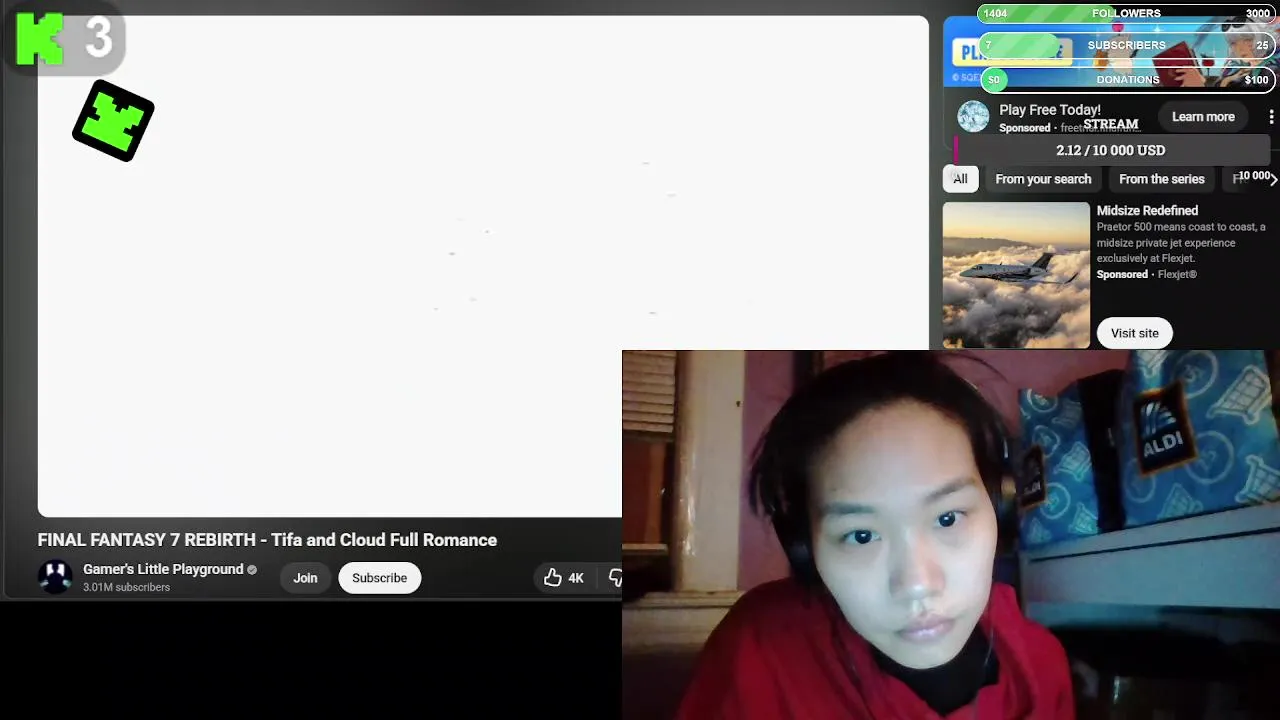Click the Learn more ad button
This screenshot has width=1280, height=720.
click(x=1203, y=117)
